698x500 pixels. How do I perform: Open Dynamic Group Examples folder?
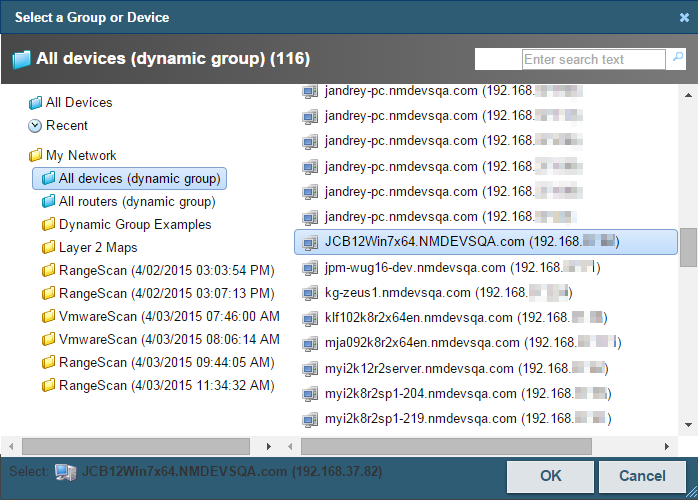pyautogui.click(x=135, y=224)
